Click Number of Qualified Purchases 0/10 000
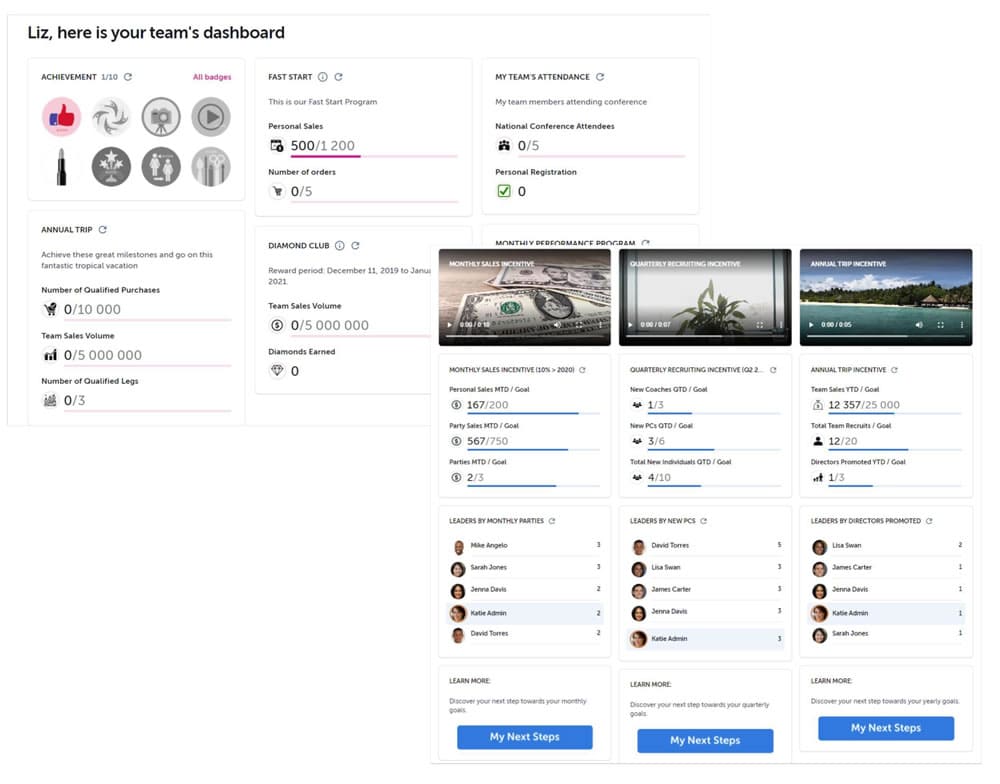The width and height of the screenshot is (1000, 784). click(x=92, y=309)
